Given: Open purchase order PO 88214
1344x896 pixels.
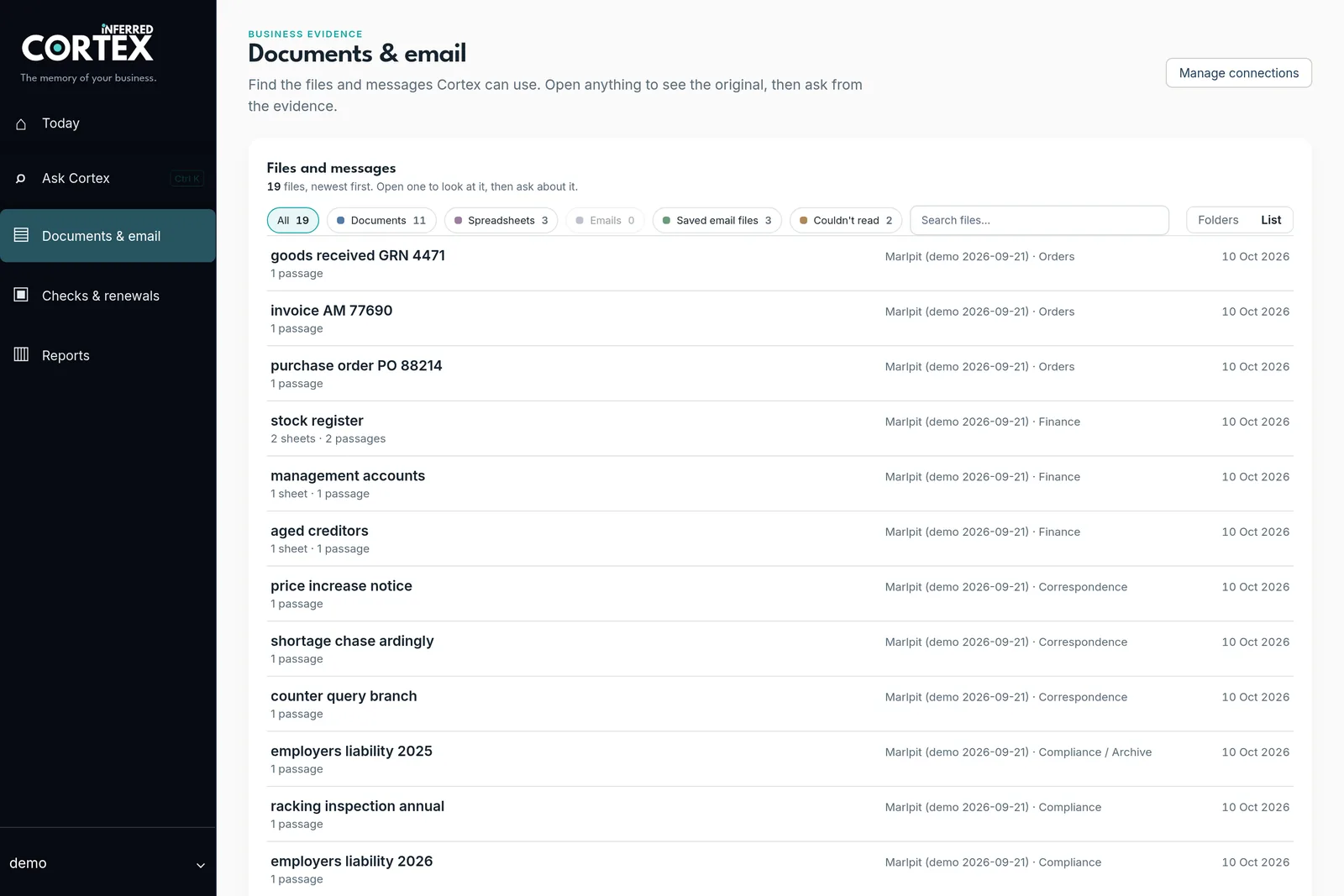Looking at the screenshot, I should point(780,374).
